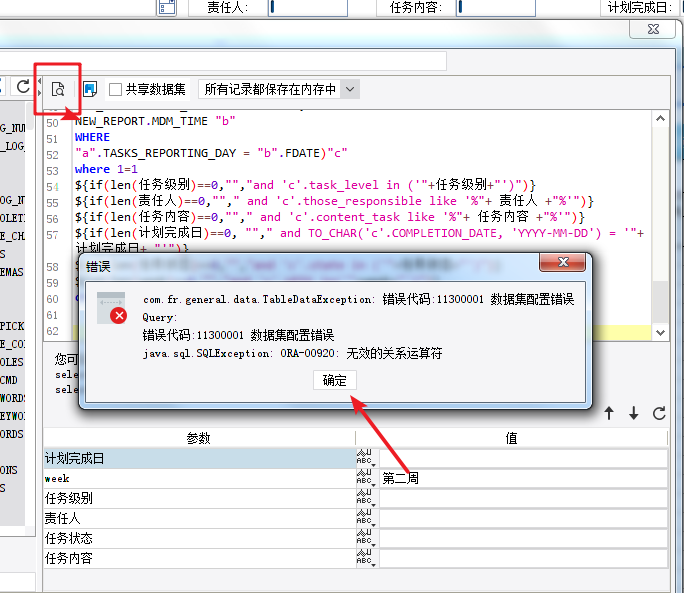The image size is (684, 593).
Task: Click the dataset name field above the toolbar
Action: tap(222, 61)
